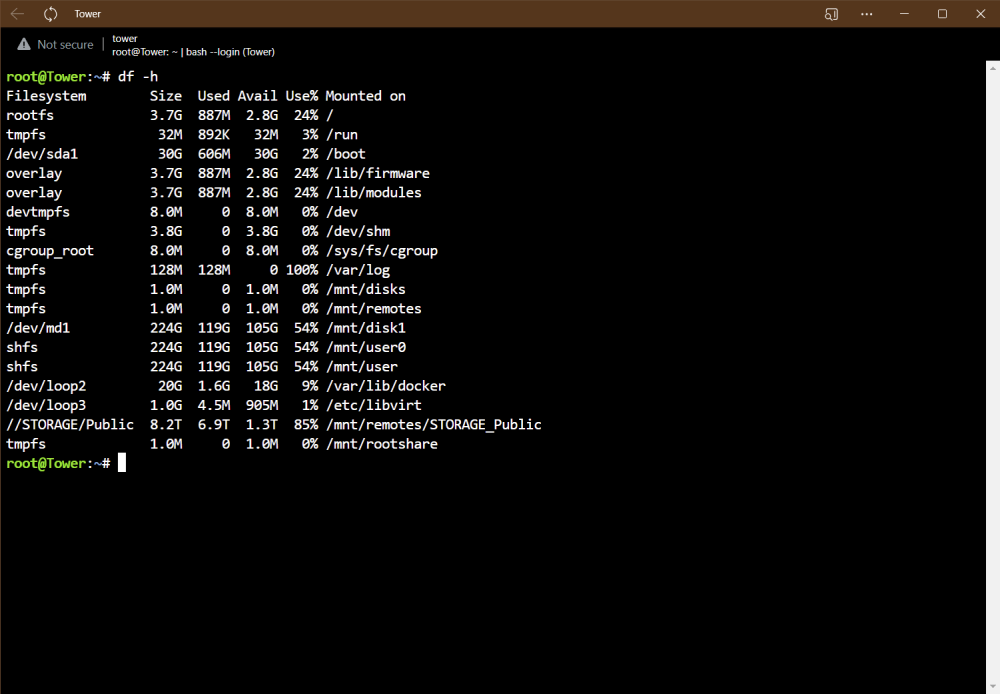Click the '/boot' mount point
The width and height of the screenshot is (1000, 694).
(346, 154)
